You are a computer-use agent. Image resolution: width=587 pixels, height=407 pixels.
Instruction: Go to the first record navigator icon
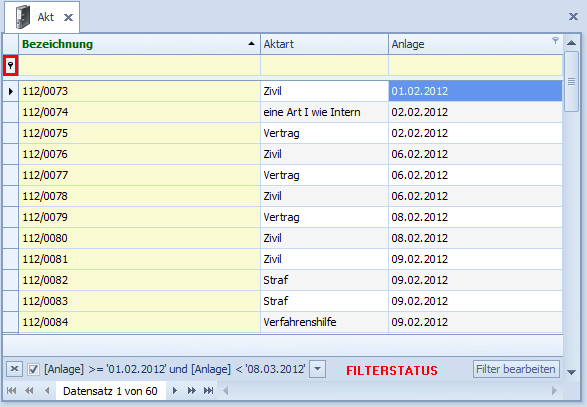coord(12,391)
